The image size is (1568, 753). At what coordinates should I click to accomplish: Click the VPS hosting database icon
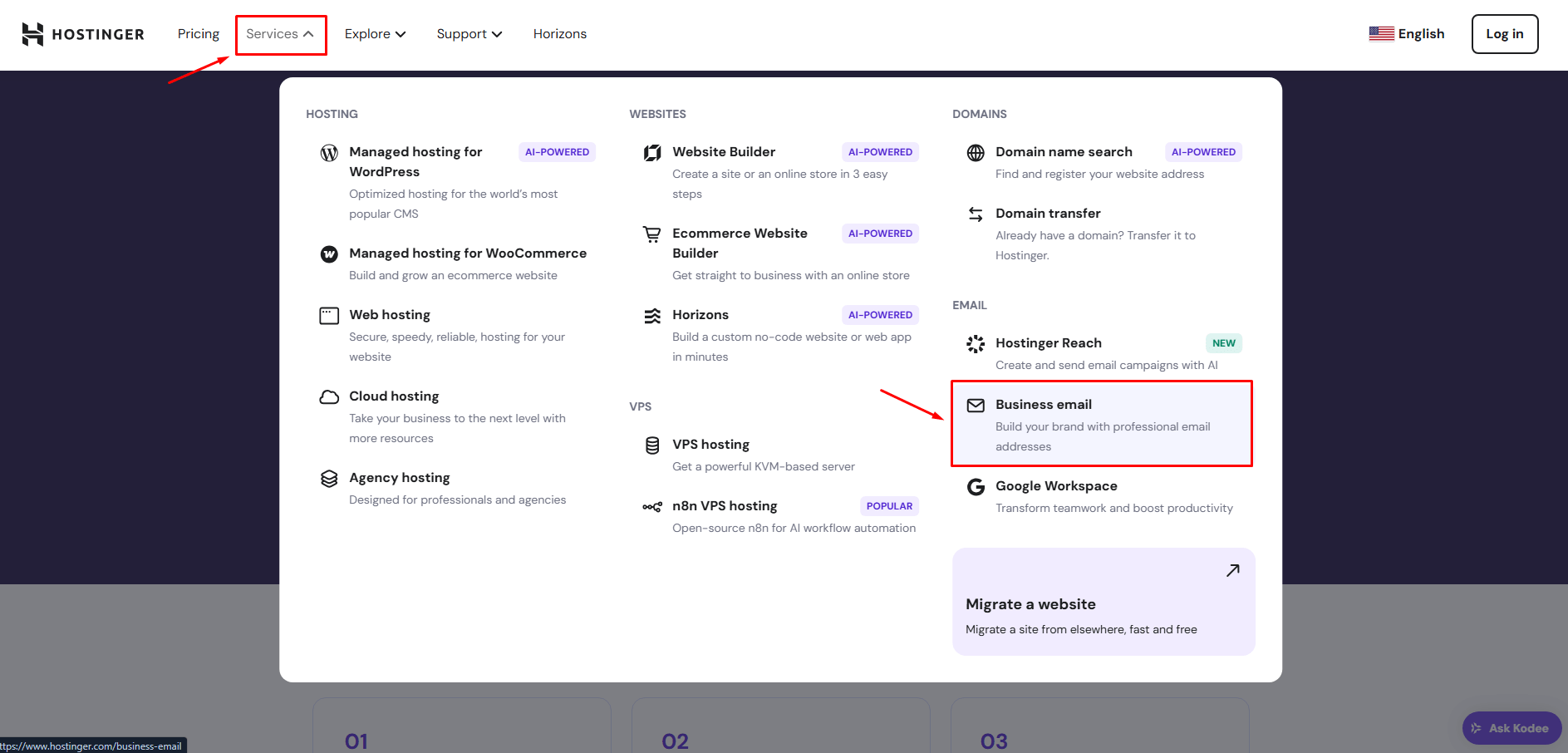click(652, 445)
